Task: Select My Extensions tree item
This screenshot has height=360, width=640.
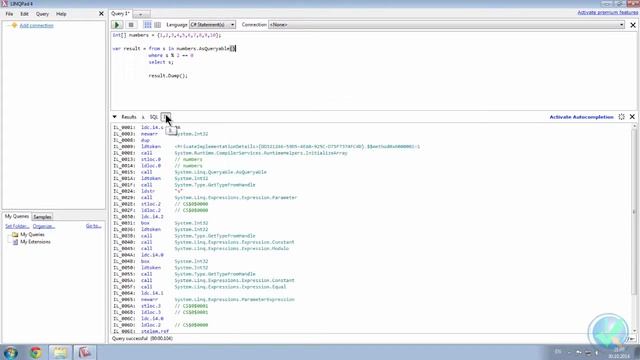Action: click(x=36, y=242)
